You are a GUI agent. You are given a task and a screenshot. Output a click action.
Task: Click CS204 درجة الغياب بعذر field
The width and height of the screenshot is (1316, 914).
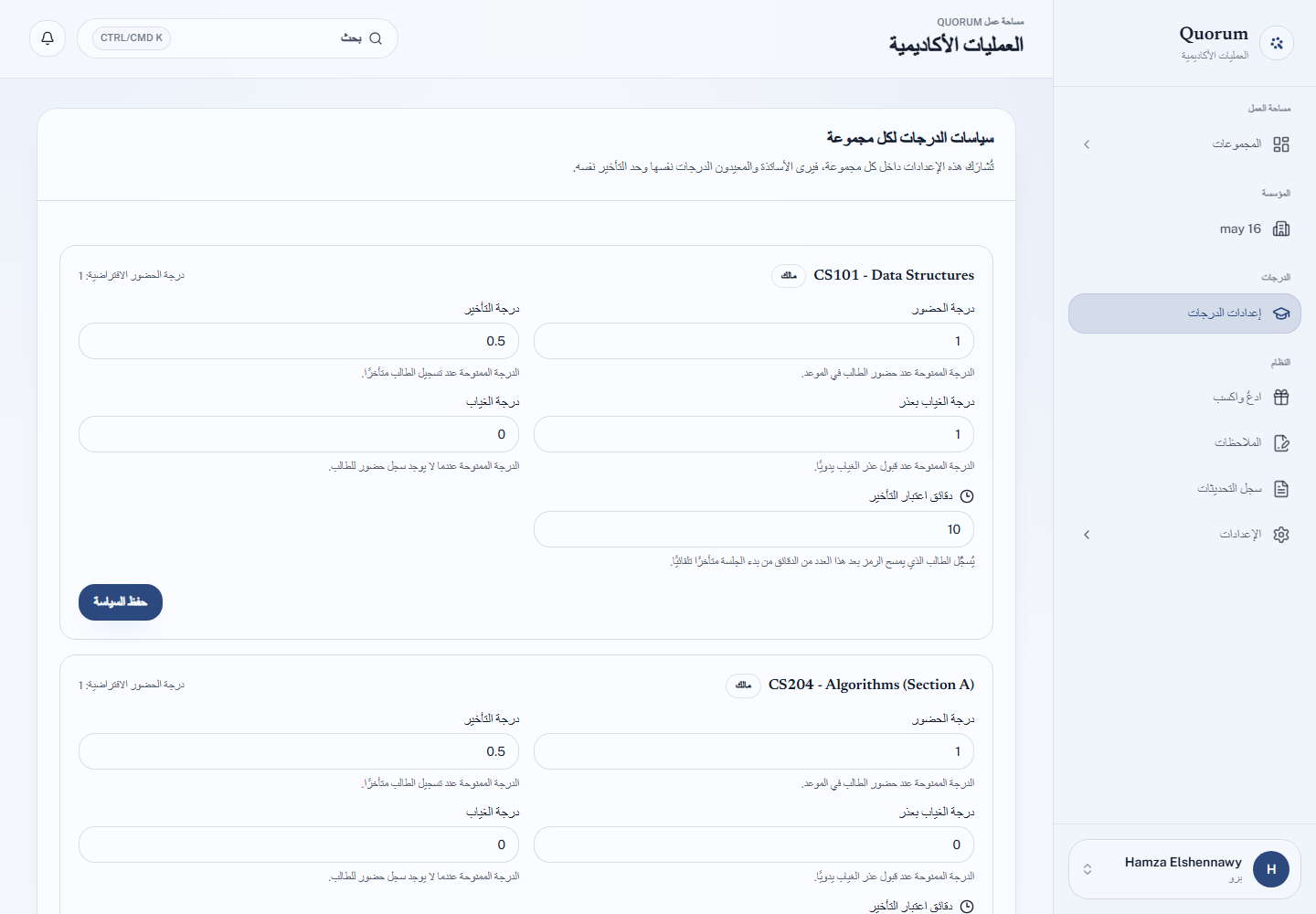point(754,845)
